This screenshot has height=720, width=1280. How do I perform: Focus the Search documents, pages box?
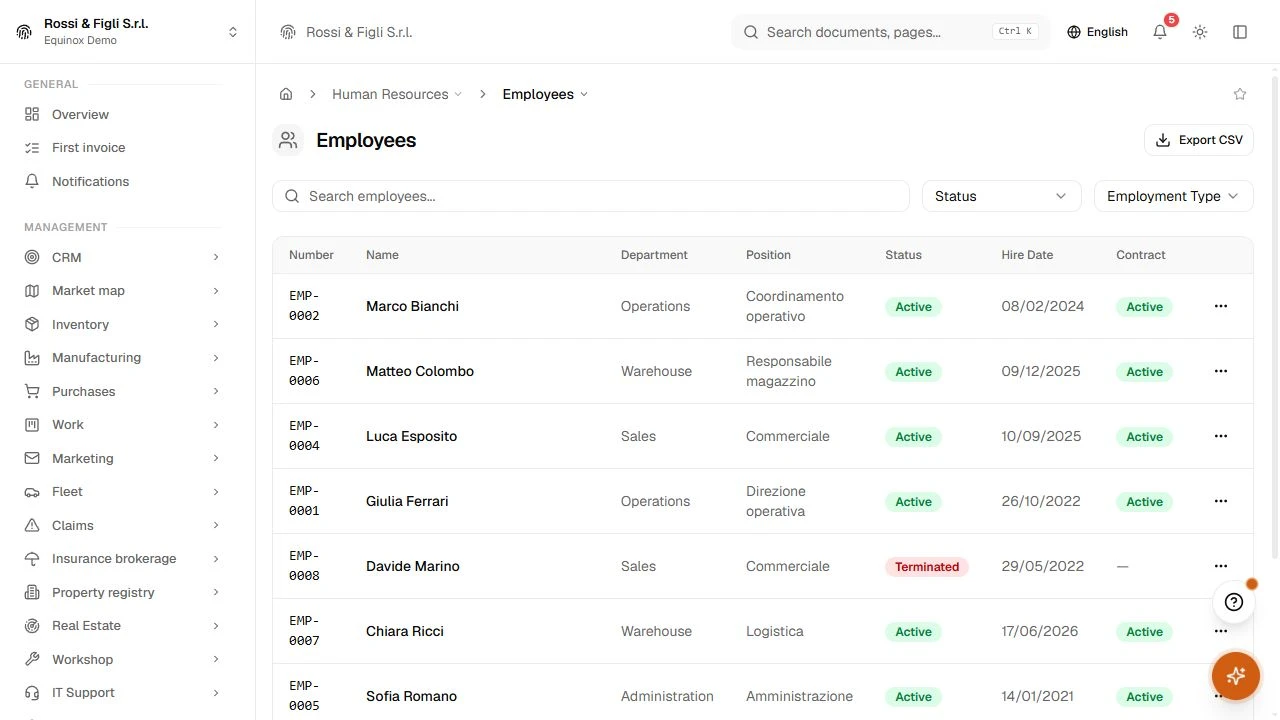[x=890, y=32]
